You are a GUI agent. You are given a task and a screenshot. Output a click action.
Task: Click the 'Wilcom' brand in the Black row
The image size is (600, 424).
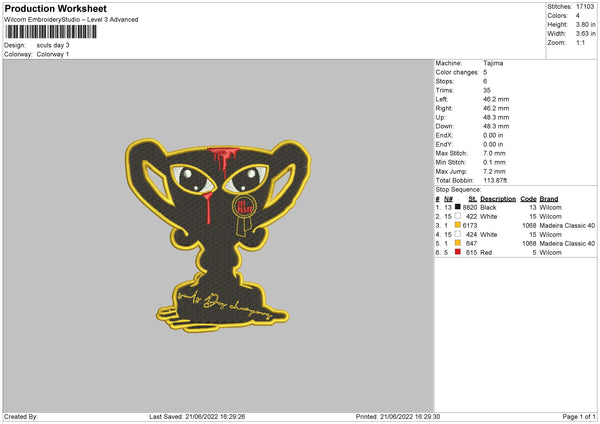click(x=550, y=207)
